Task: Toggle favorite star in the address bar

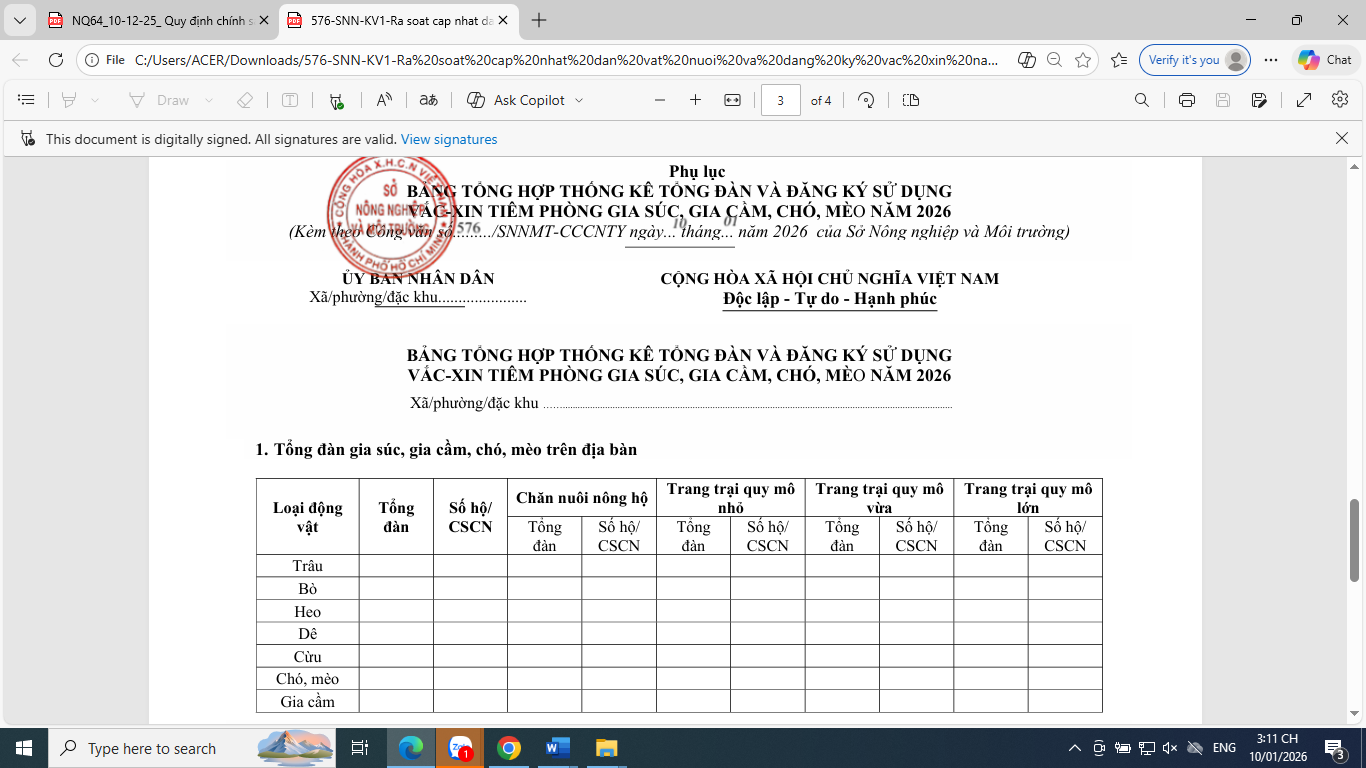Action: point(1083,60)
